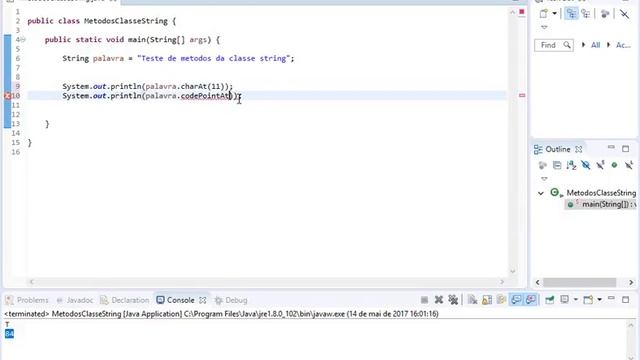
Task: Click Focus on Workweek icon in Task List
Action: [605, 13]
